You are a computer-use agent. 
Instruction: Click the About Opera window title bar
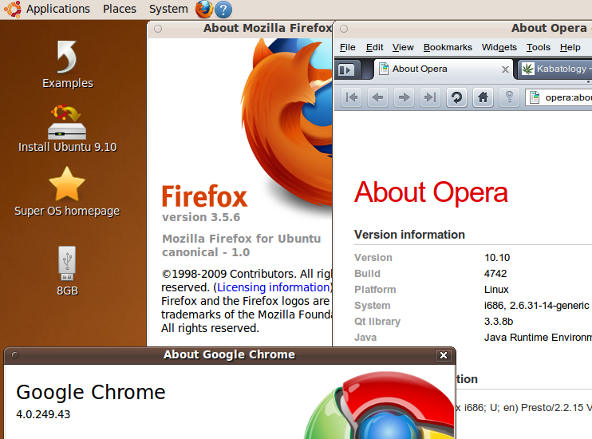tap(463, 29)
